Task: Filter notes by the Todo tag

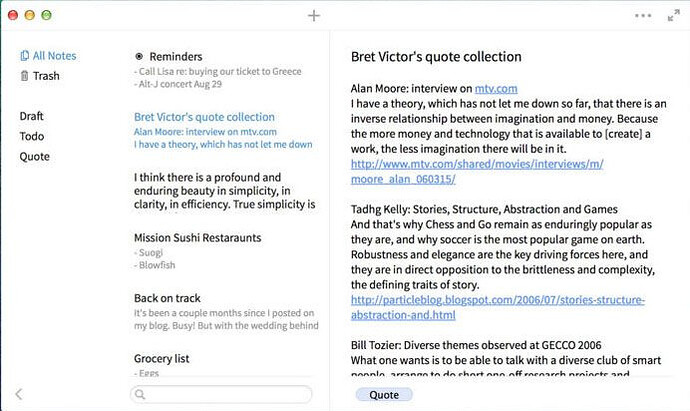Action: pyautogui.click(x=31, y=136)
